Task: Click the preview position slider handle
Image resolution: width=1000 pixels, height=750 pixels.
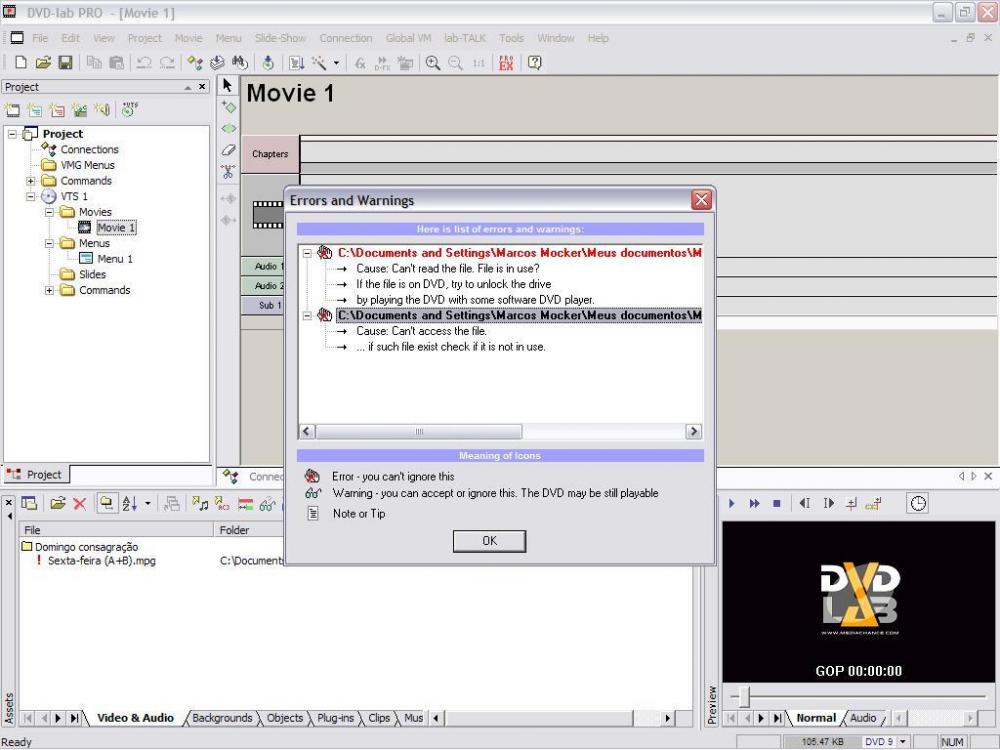Action: (744, 696)
